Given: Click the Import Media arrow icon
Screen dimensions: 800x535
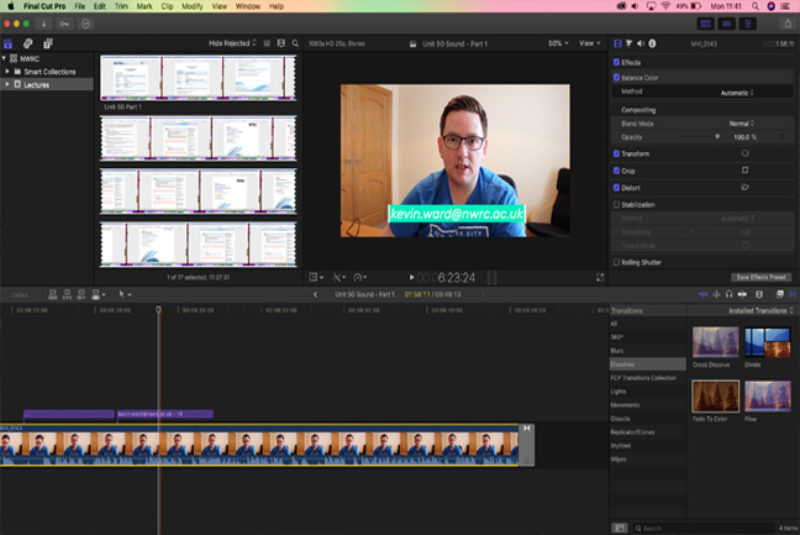Looking at the screenshot, I should click(45, 23).
